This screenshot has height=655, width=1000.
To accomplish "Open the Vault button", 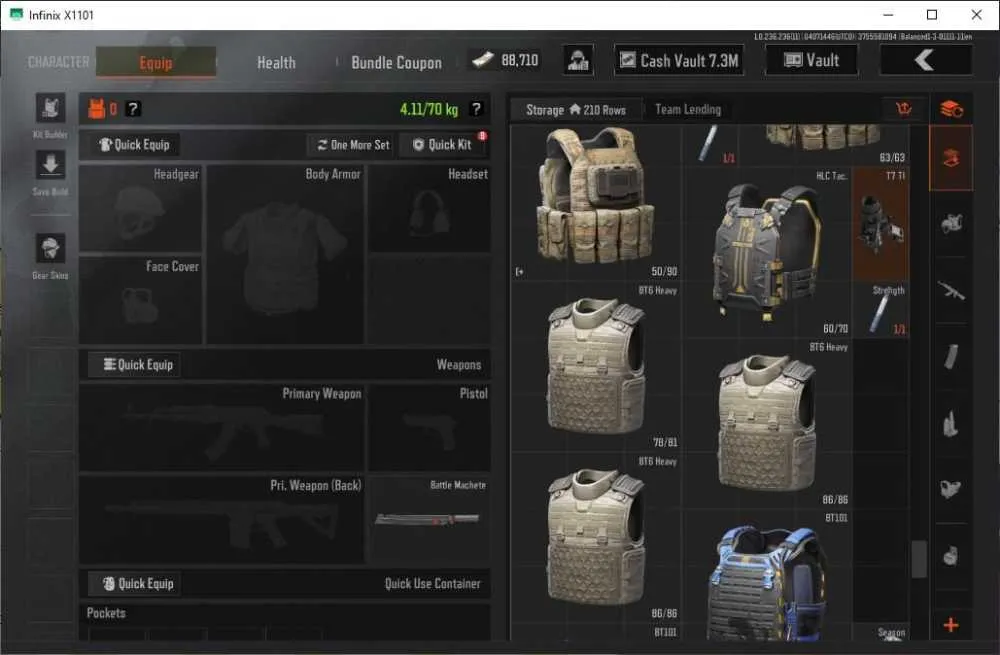I will coord(811,61).
